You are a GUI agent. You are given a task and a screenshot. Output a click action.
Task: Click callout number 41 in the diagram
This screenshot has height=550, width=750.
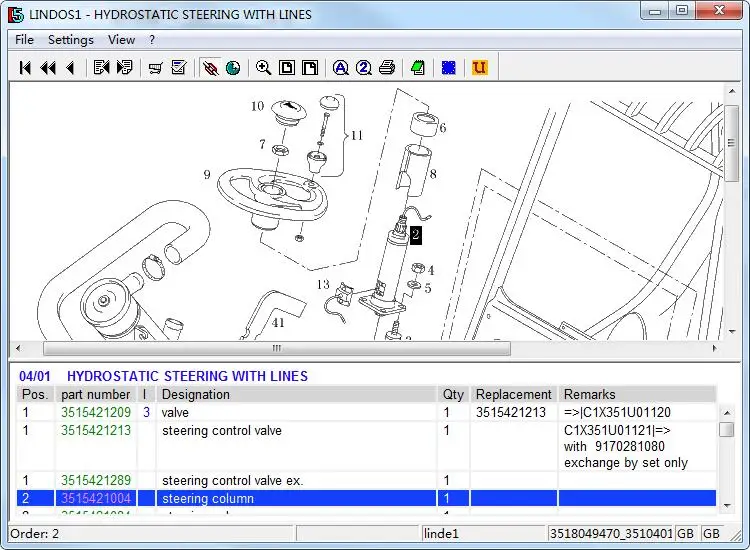click(278, 323)
